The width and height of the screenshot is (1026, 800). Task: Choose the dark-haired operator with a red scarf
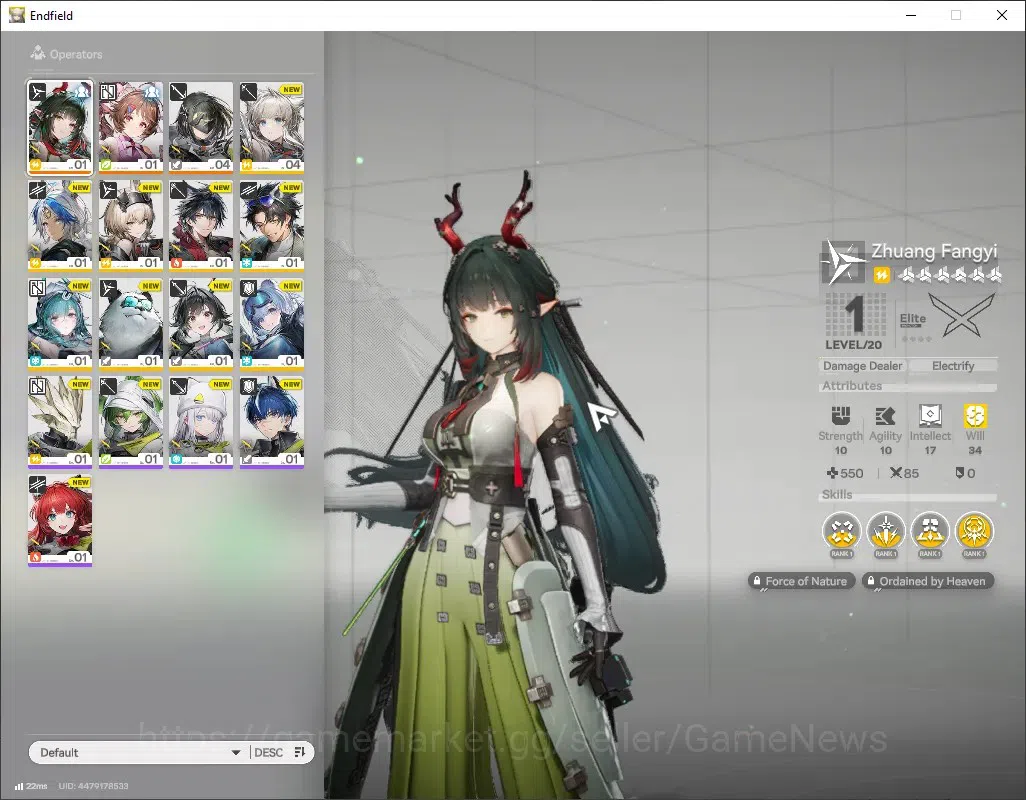[x=201, y=226]
